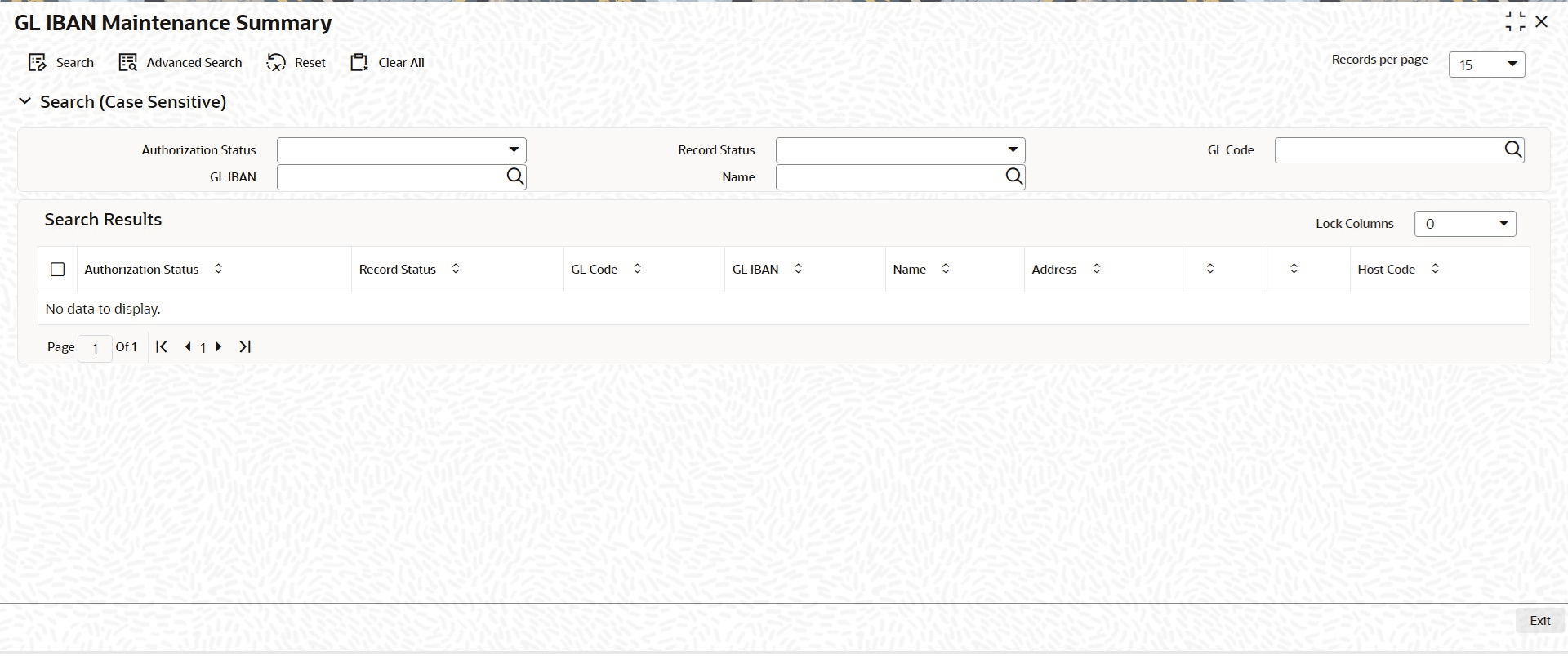This screenshot has height=656, width=1568.
Task: Click the Page number input box
Action: [x=95, y=349]
